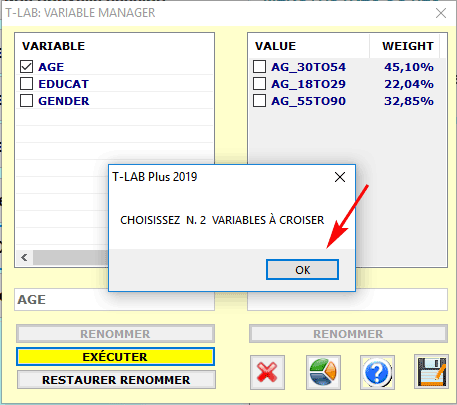Click the red X cancel icon

tap(267, 372)
